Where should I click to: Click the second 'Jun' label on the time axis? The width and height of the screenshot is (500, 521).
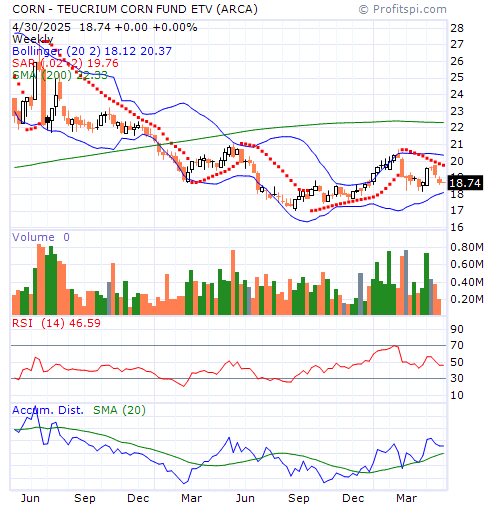(x=245, y=498)
